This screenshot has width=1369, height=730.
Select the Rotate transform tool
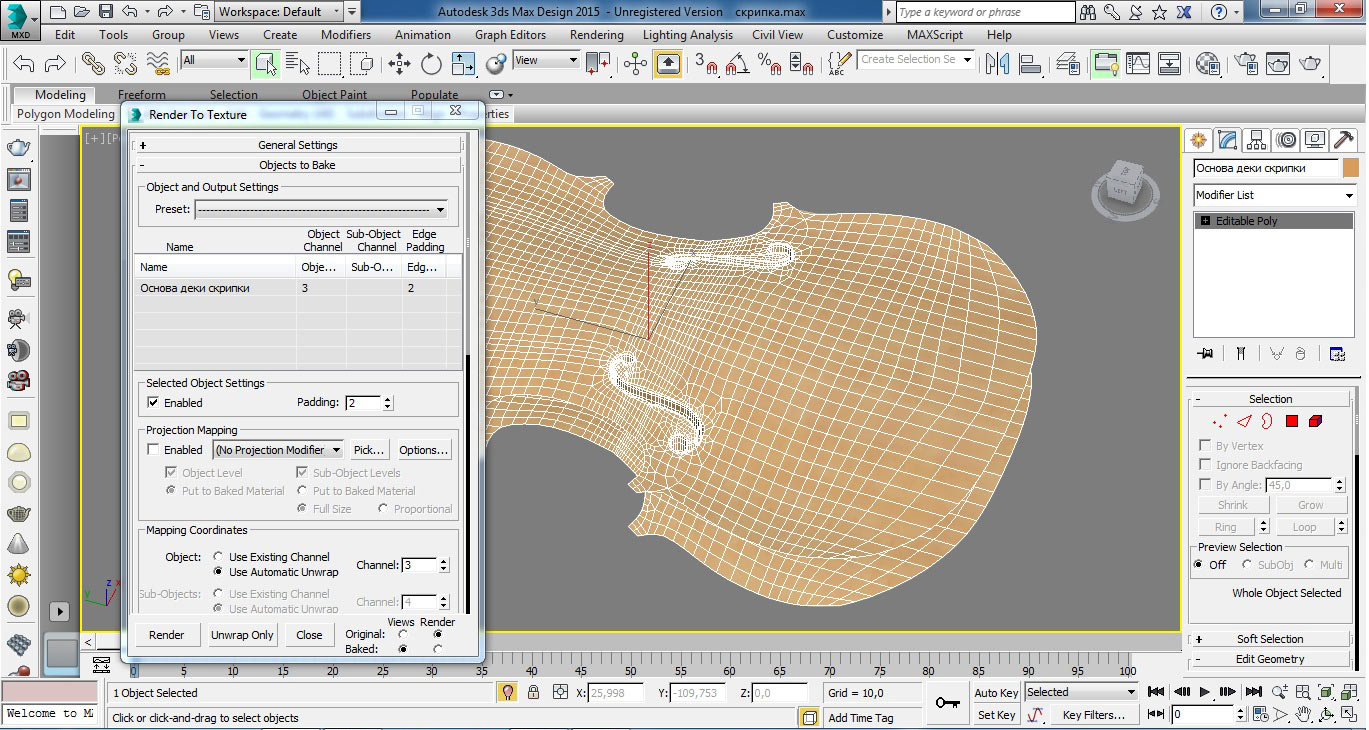(431, 64)
